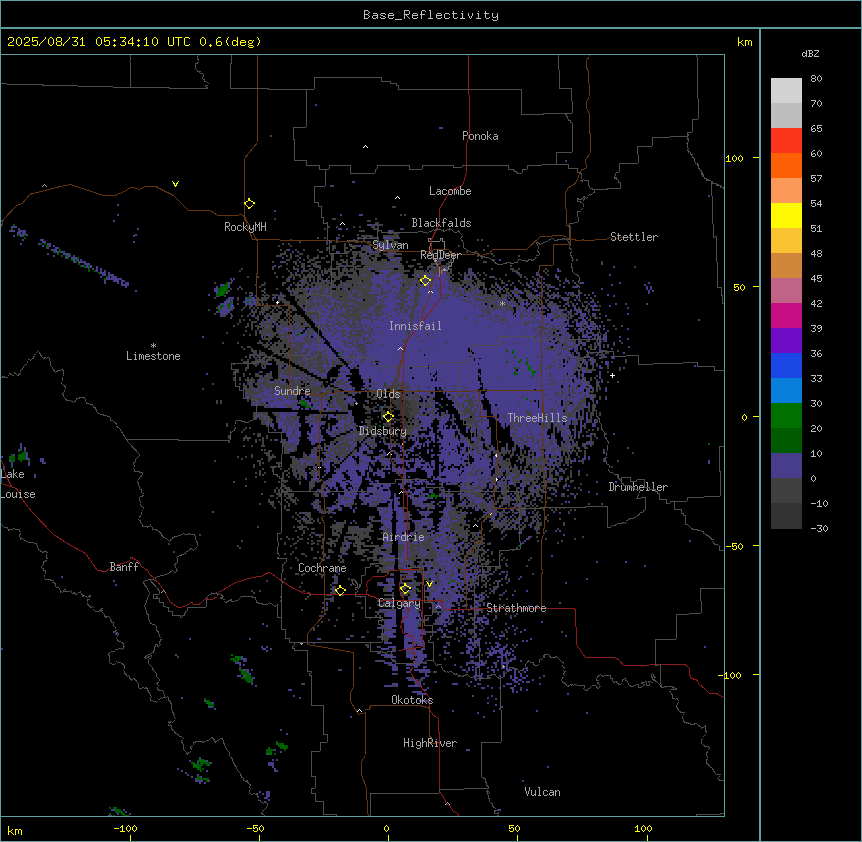The height and width of the screenshot is (842, 862).
Task: Click the -100 tick label on bottom axis
Action: pos(125,828)
